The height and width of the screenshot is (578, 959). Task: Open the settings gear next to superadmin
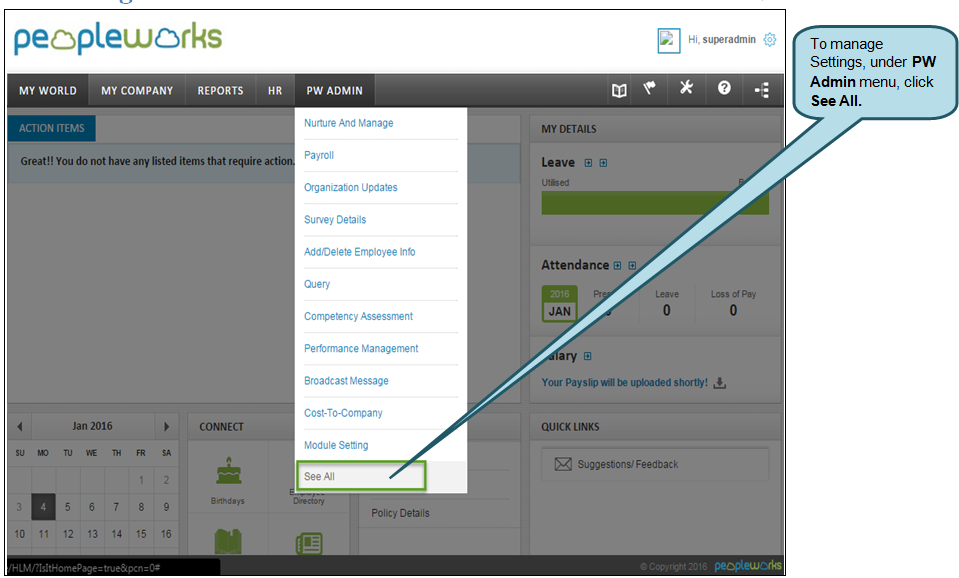770,40
